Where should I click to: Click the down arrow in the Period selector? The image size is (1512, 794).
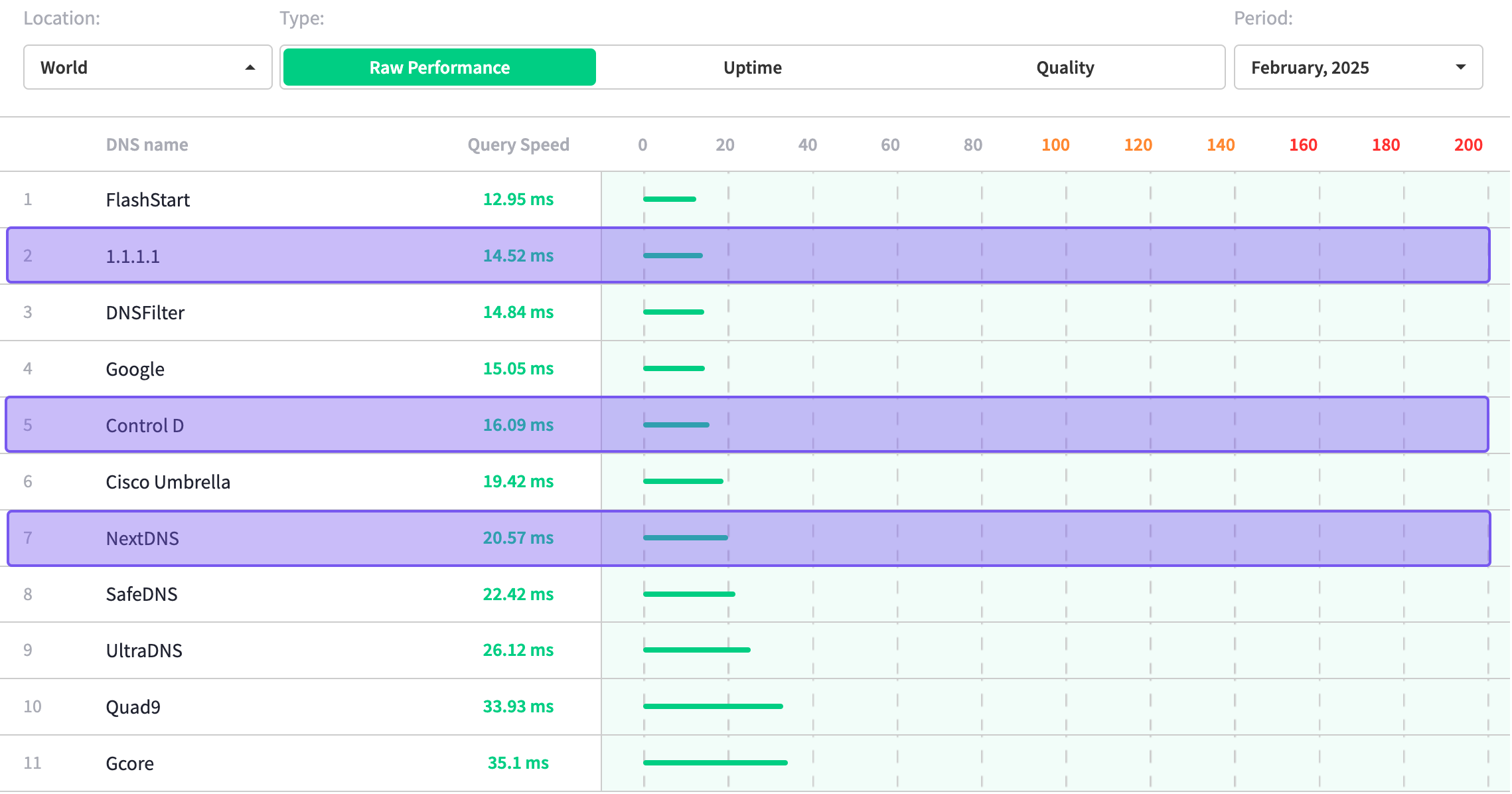tap(1461, 67)
